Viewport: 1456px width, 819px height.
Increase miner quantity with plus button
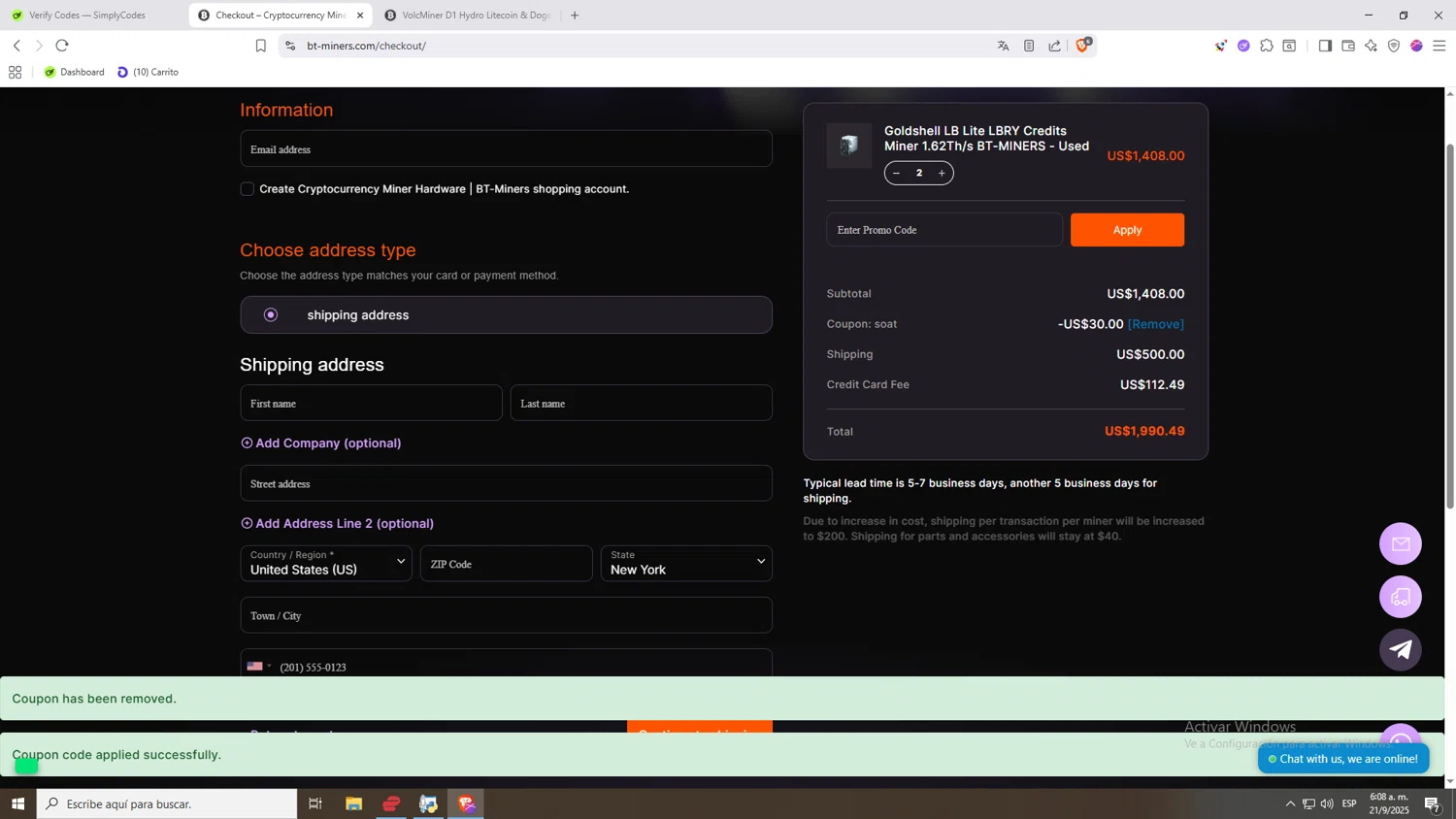tap(942, 173)
